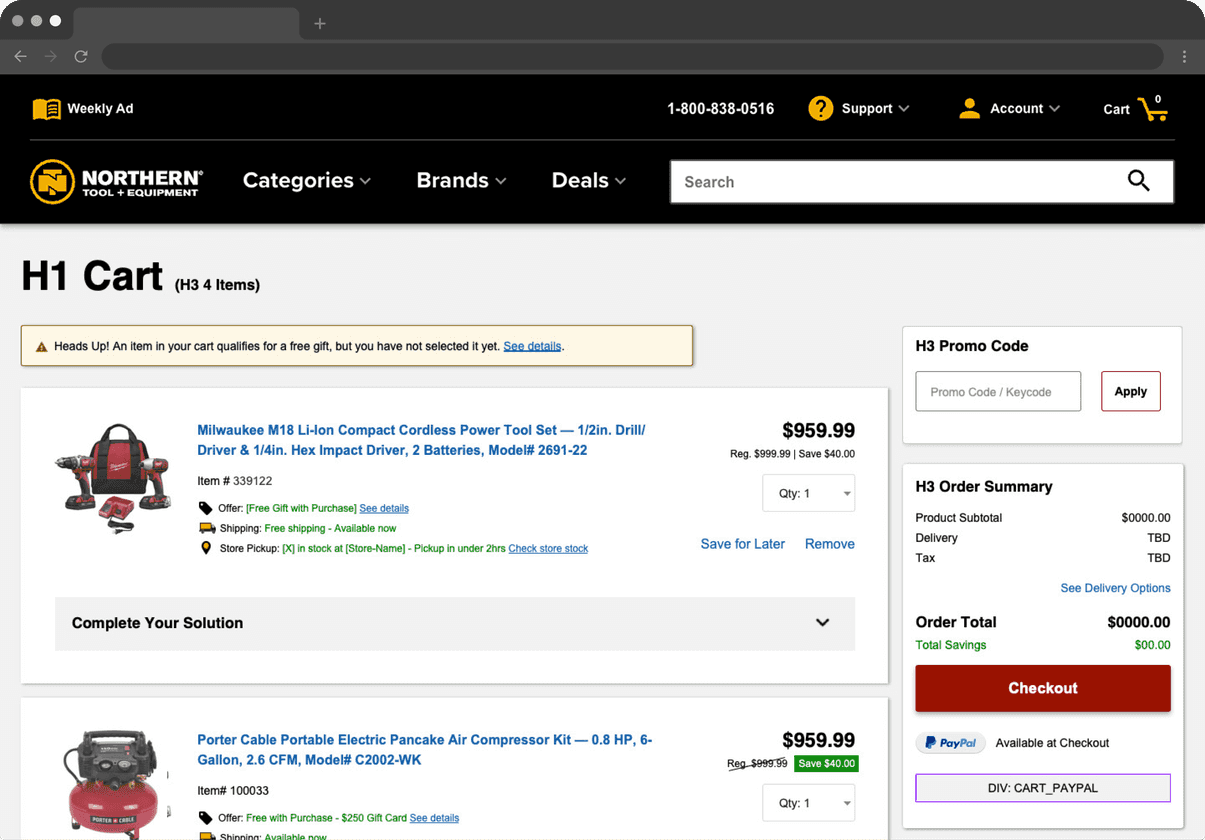
Task: Click the Total Savings label
Action: [951, 645]
